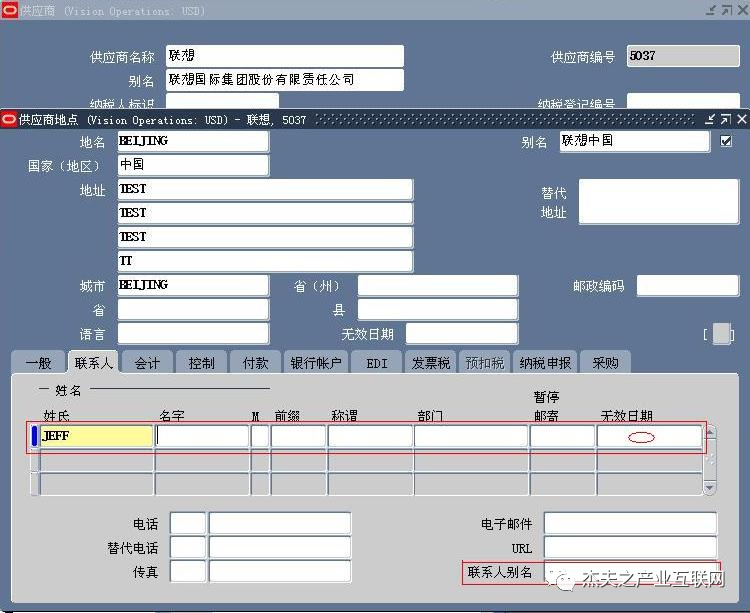This screenshot has height=613, width=750.
Task: Click the second 地址 line TEST
Action: tap(265, 213)
